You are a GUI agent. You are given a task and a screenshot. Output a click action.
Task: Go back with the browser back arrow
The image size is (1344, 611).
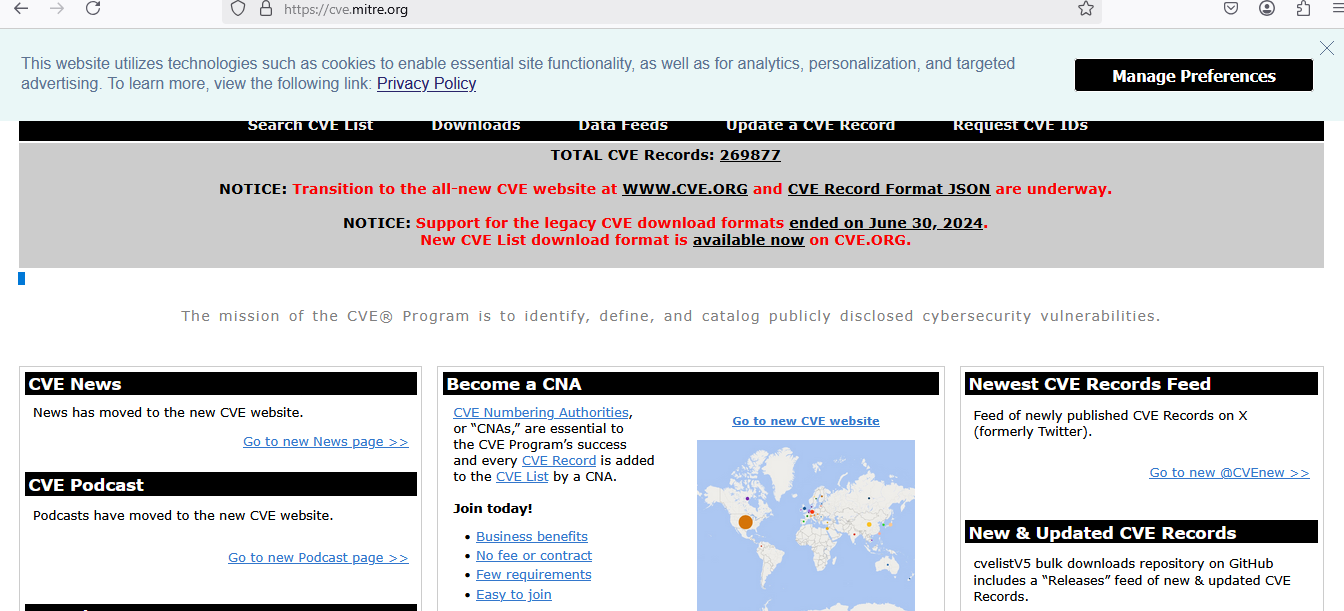(x=21, y=9)
